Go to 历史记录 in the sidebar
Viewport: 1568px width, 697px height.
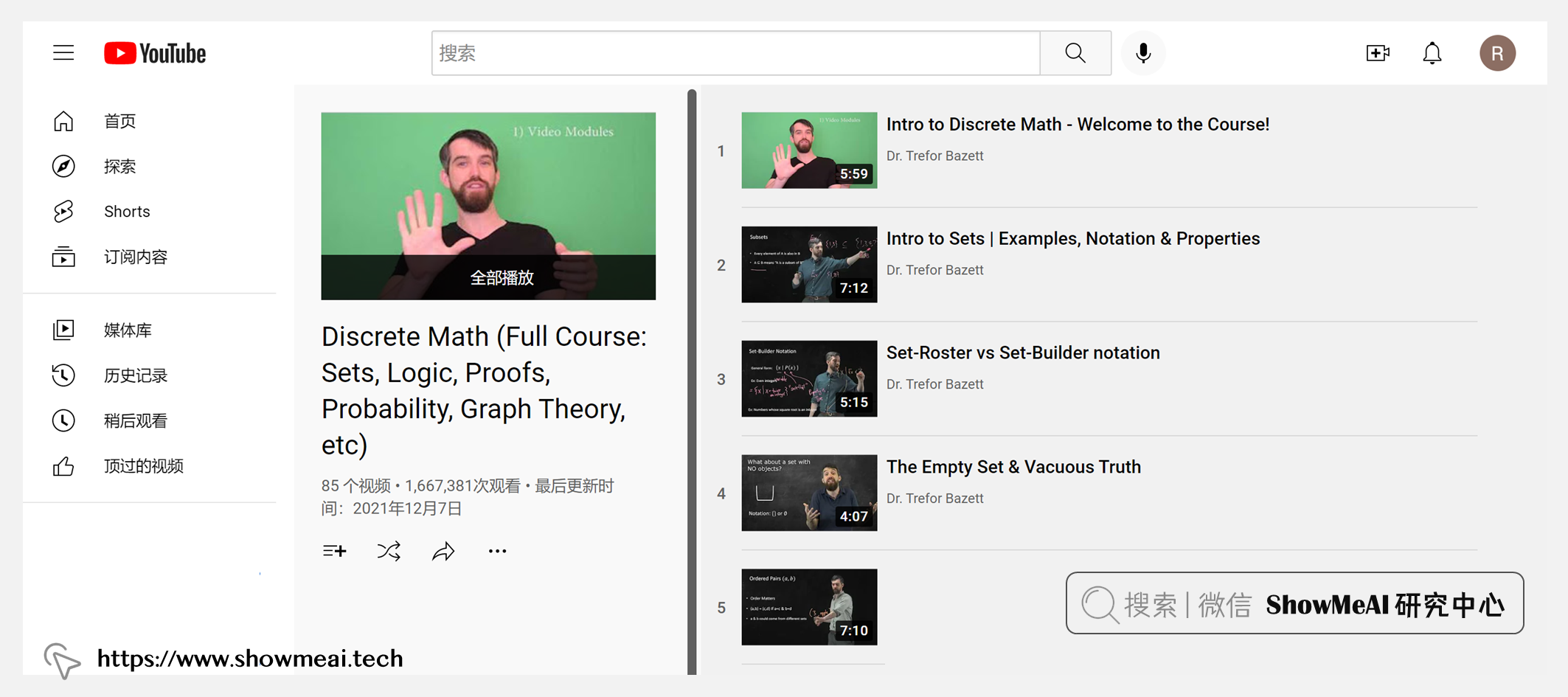136,375
